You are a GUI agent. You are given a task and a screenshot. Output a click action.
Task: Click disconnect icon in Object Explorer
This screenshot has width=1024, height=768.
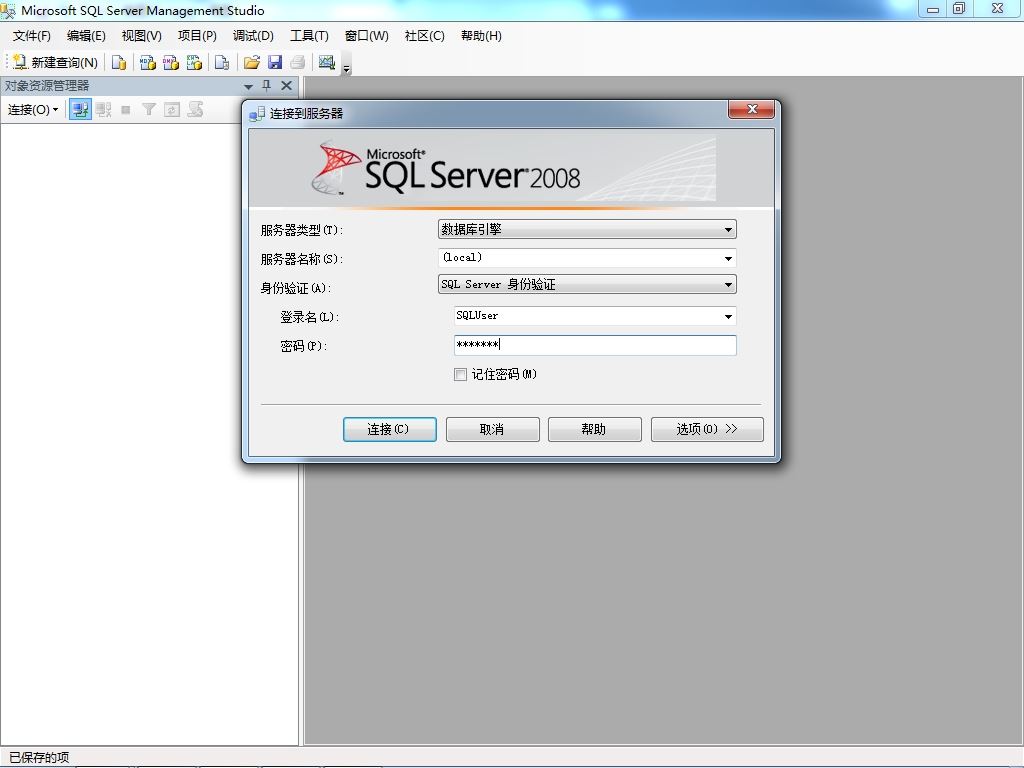point(103,110)
